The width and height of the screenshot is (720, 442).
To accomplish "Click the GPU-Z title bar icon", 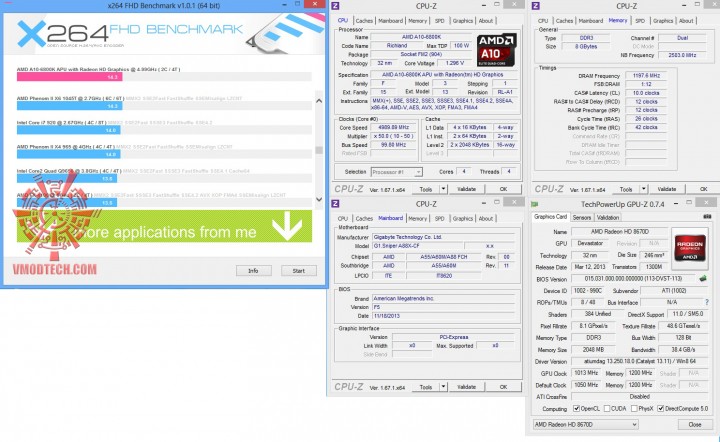I will [x=535, y=204].
